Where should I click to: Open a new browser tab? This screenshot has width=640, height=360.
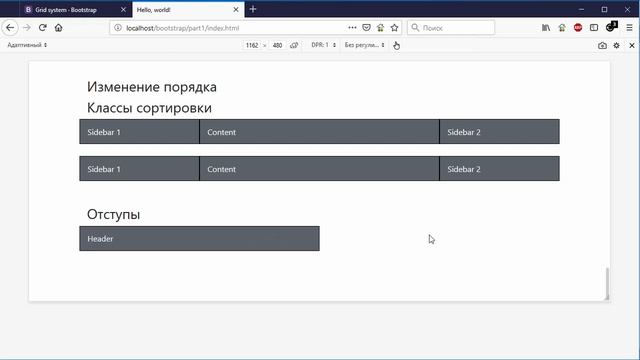tap(253, 9)
